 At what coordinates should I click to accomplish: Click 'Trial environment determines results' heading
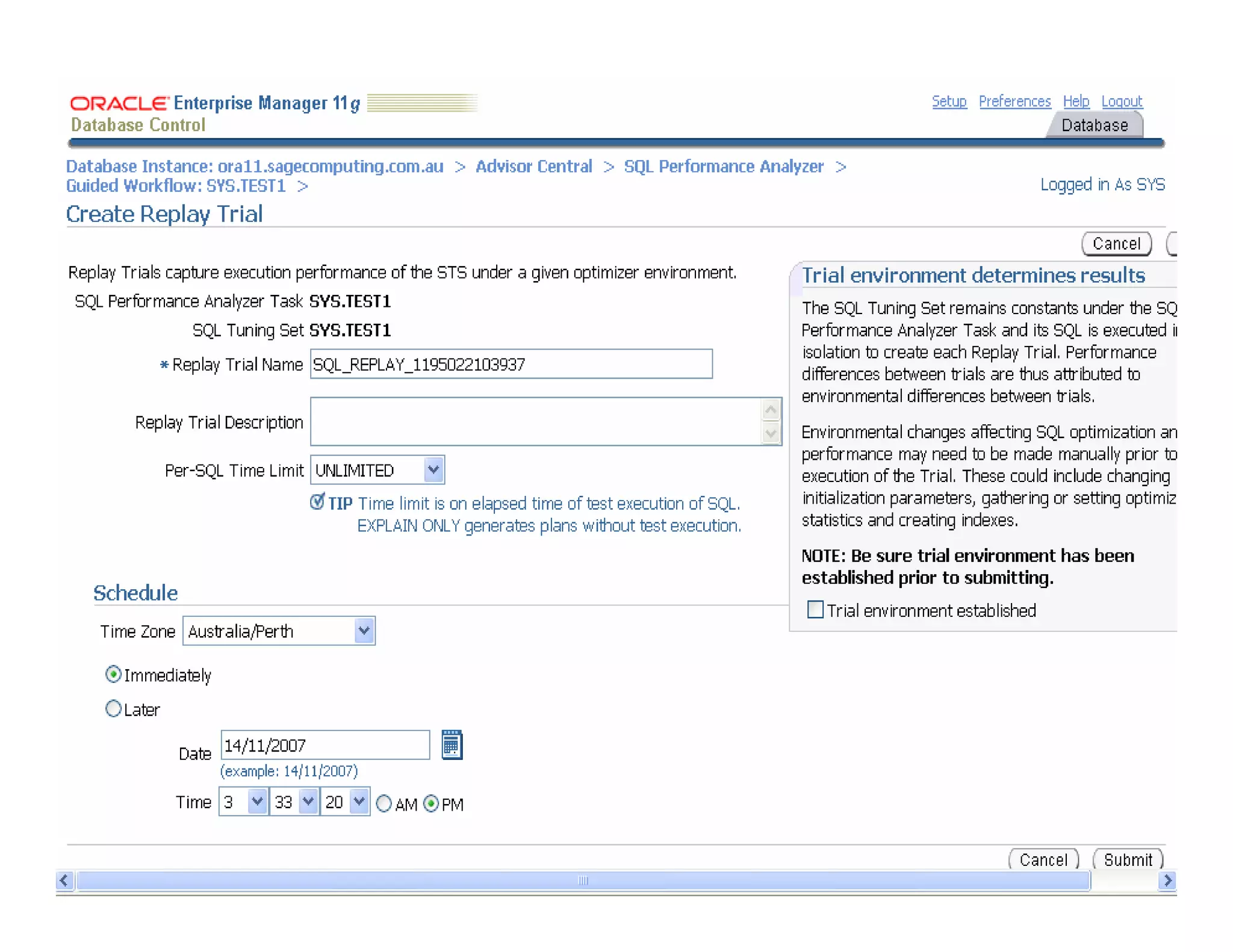pyautogui.click(x=973, y=275)
